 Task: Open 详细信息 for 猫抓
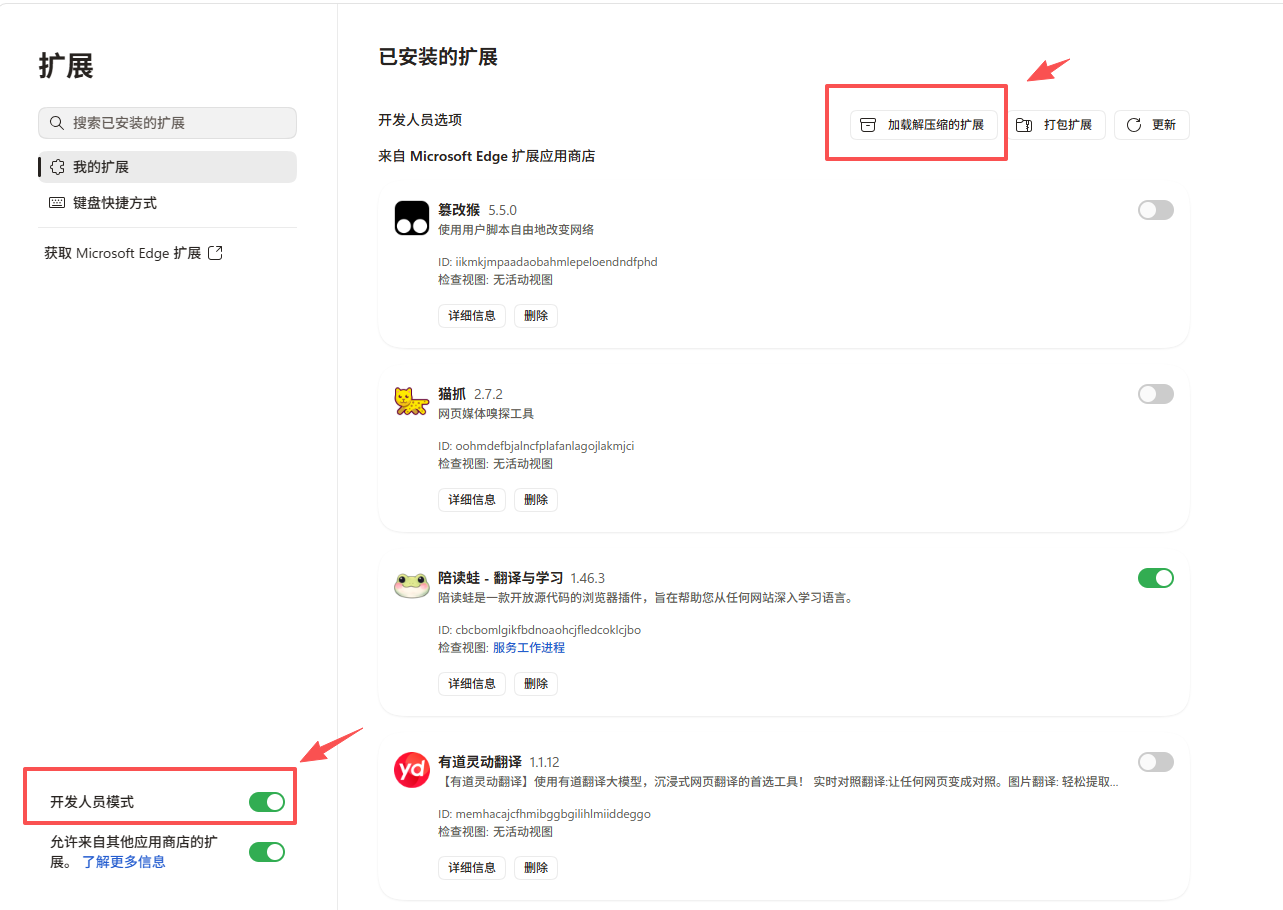coord(472,500)
